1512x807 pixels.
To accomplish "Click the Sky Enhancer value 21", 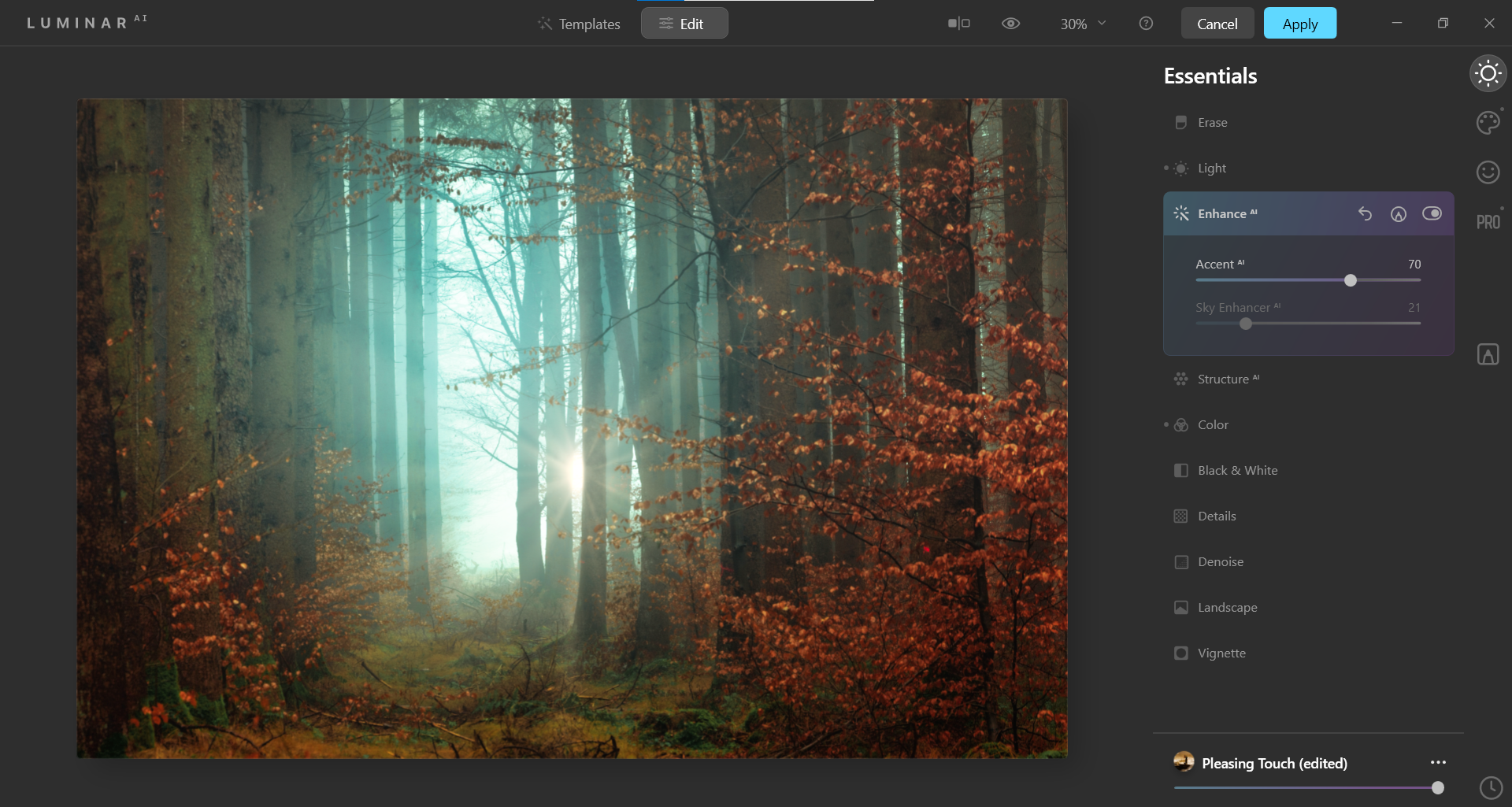I will point(1414,308).
